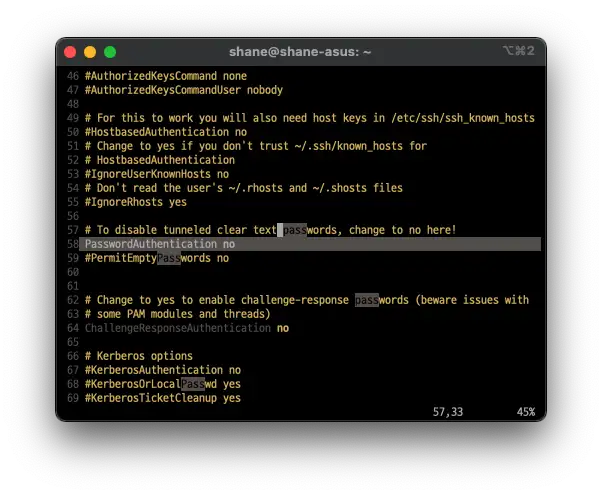602x495 pixels.
Task: Click line '#AuthorizedKeysCommand none'
Action: 166,76
